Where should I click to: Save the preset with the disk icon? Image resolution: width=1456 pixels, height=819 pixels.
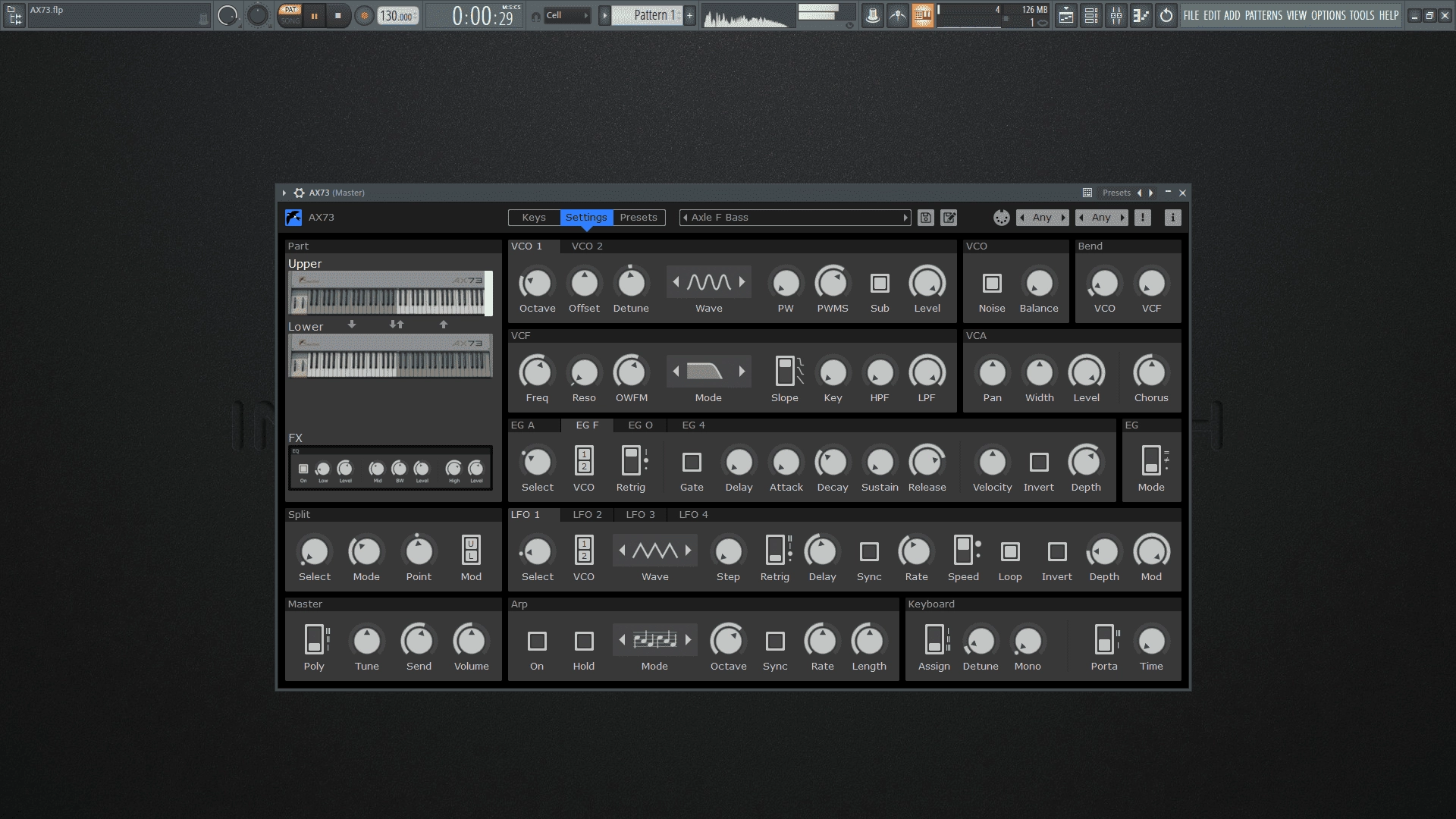tap(925, 218)
